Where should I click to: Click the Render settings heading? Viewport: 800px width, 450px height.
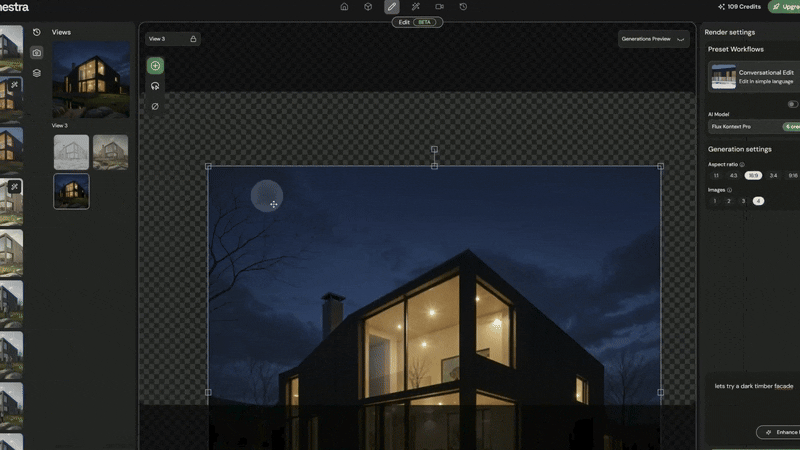pos(730,32)
